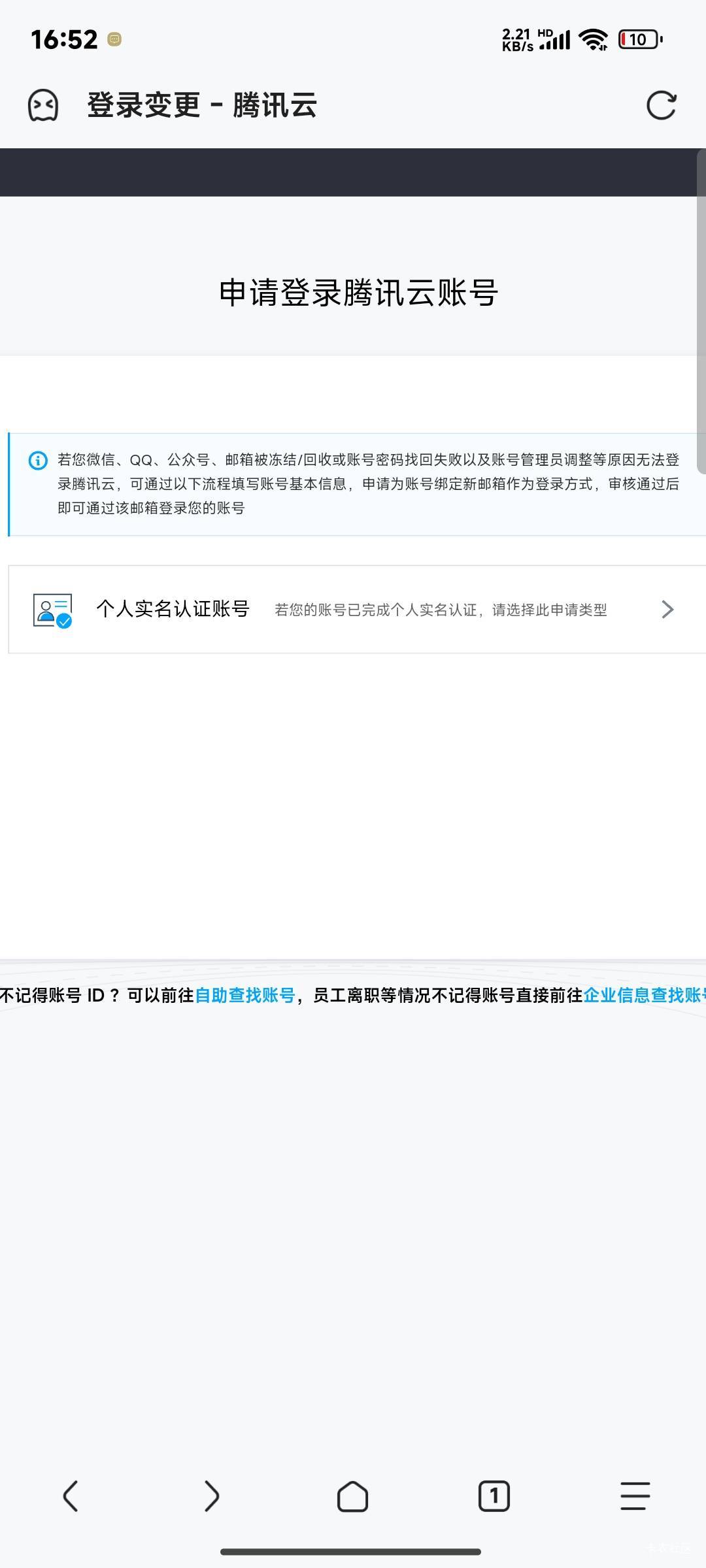Image resolution: width=706 pixels, height=1568 pixels.
Task: Open the 自助查找账号 link
Action: coord(245,995)
